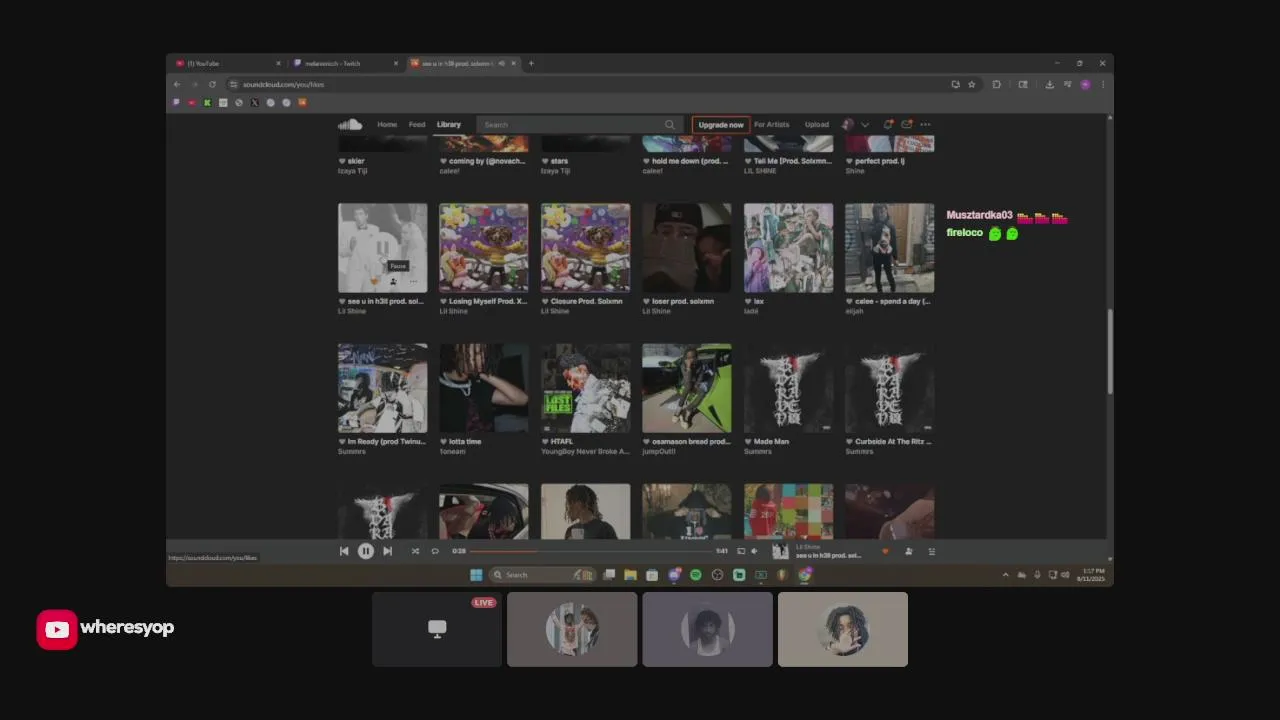Viewport: 1280px width, 720px height.
Task: Open the 'lotta time' track title
Action: (465, 441)
